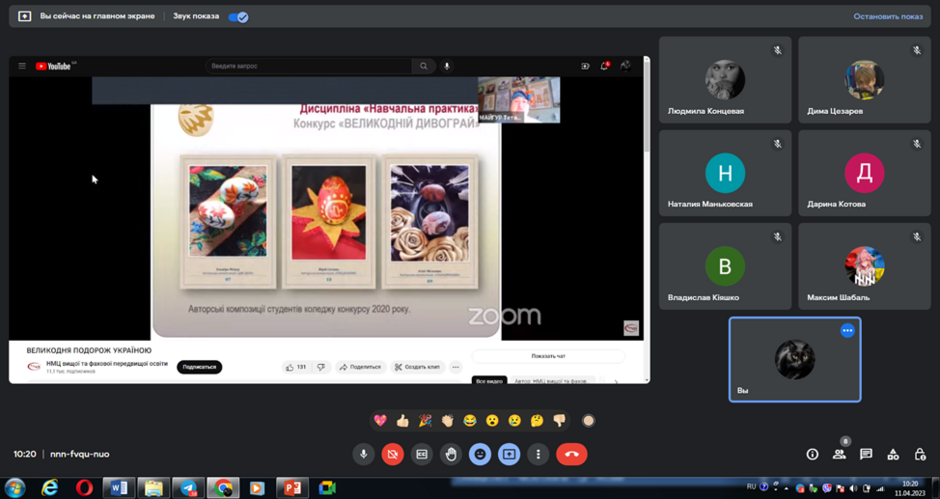The image size is (940, 499).
Task: Open the meeting chat panel
Action: 866,455
